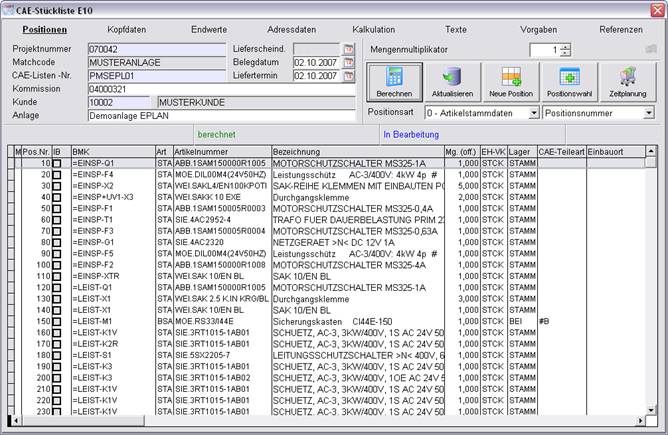Increase the Mengenmultiplikator spinner value
668x435 pixels.
(x=566, y=46)
